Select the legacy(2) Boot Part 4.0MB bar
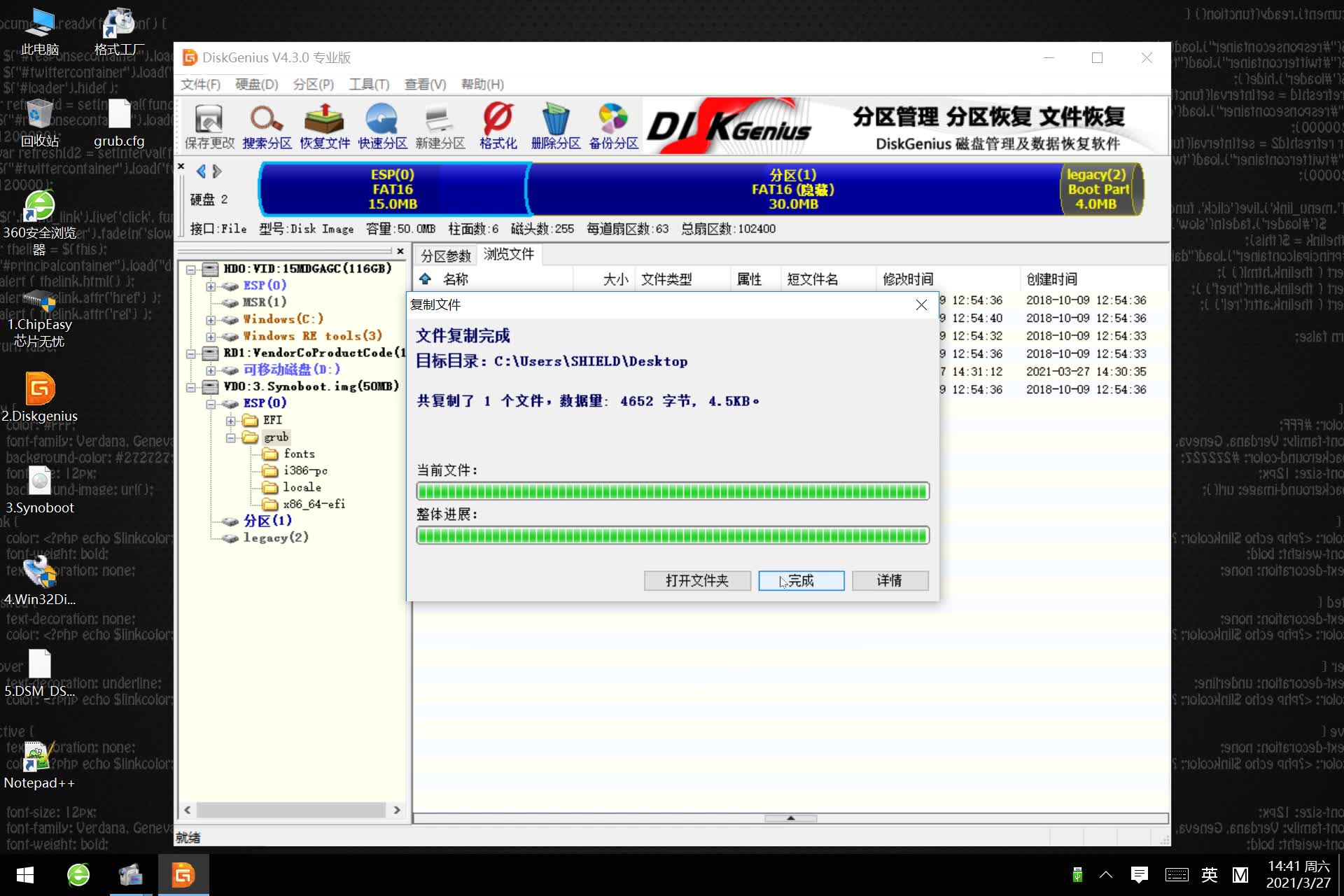This screenshot has width=1344, height=896. click(x=1102, y=189)
